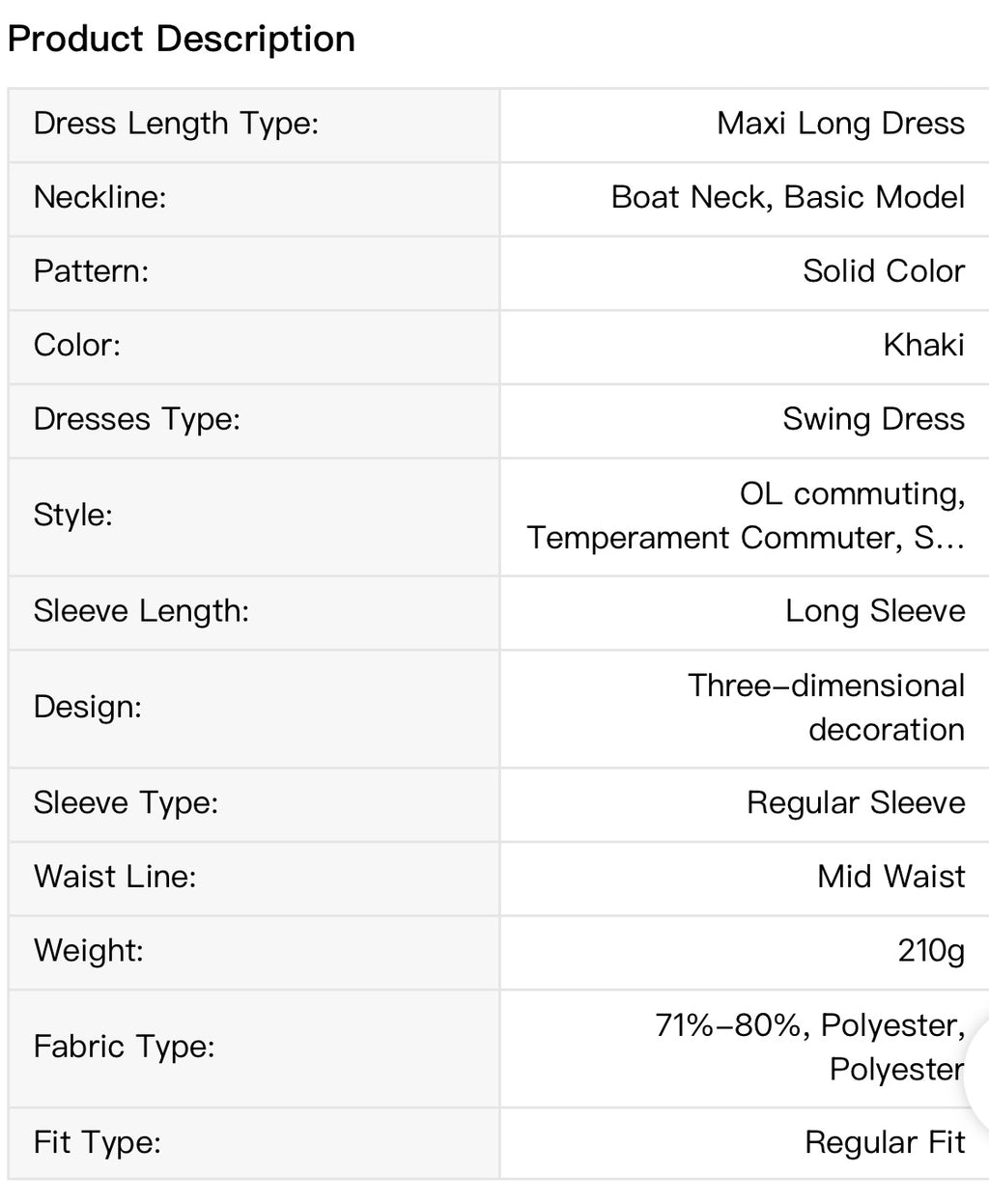The image size is (989, 1204).
Task: Select the 71%-80% Polyester value
Action: point(809,1048)
